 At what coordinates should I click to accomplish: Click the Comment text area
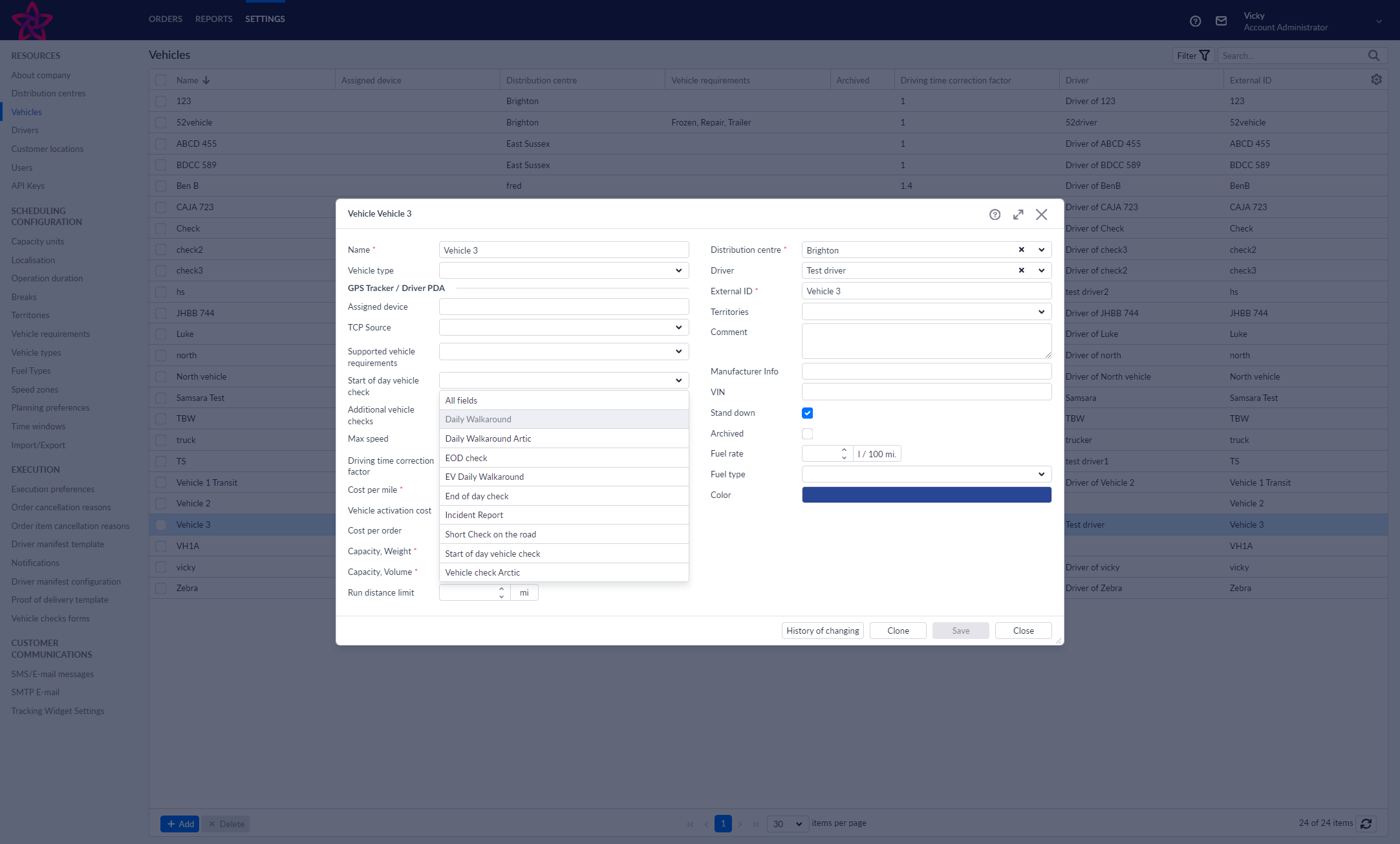pos(926,341)
